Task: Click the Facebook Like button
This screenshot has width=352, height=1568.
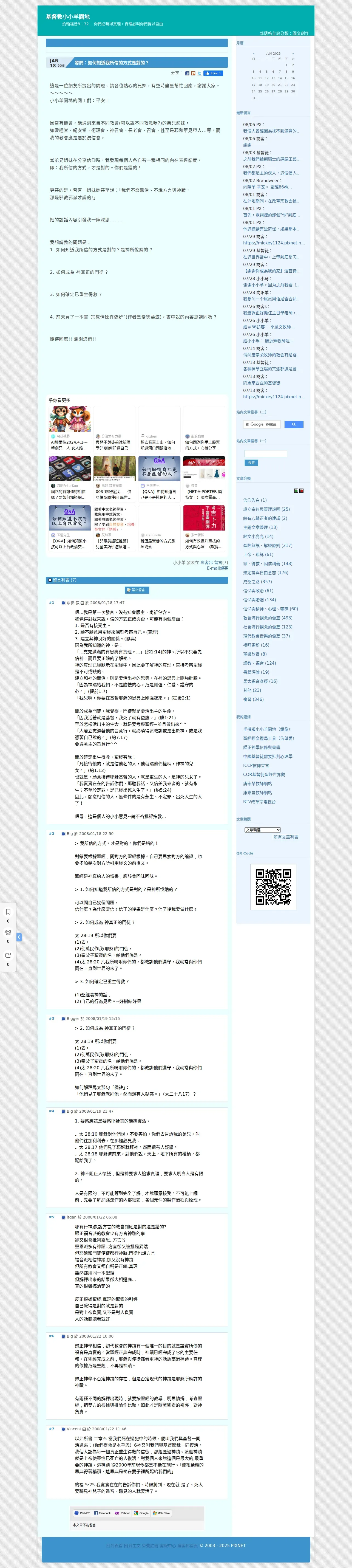Action: 213,73
